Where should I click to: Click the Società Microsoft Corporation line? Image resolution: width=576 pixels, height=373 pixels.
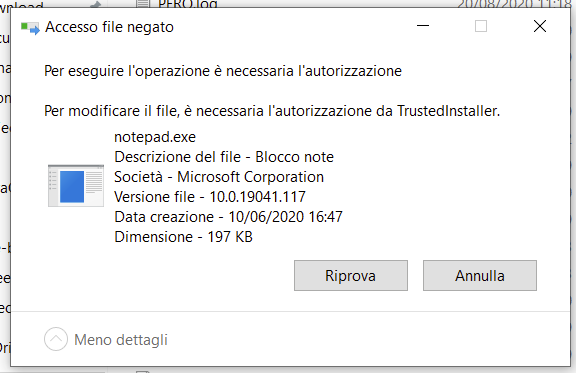tap(219, 177)
